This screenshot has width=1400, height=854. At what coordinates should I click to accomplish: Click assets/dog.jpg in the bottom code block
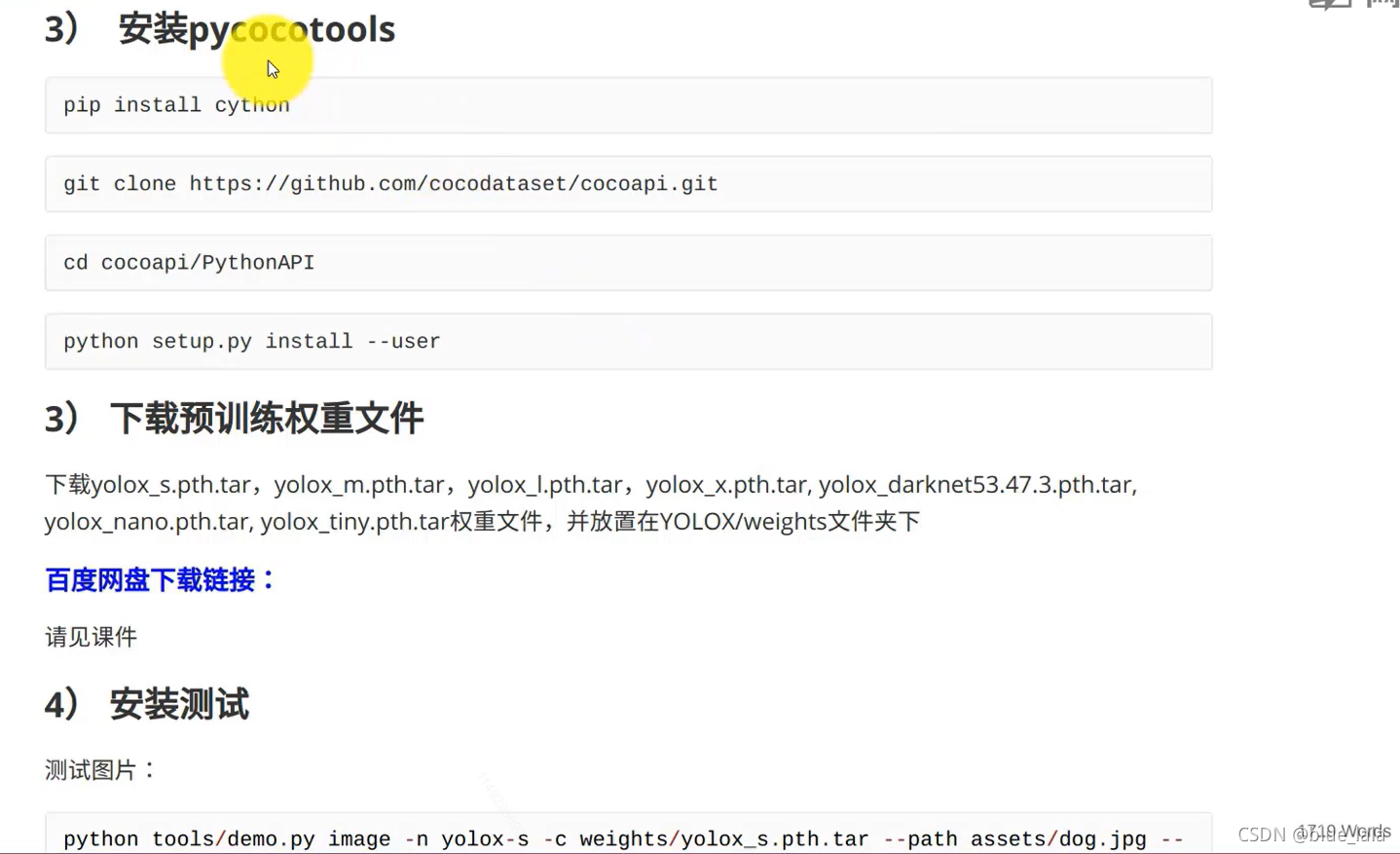pos(1058,839)
